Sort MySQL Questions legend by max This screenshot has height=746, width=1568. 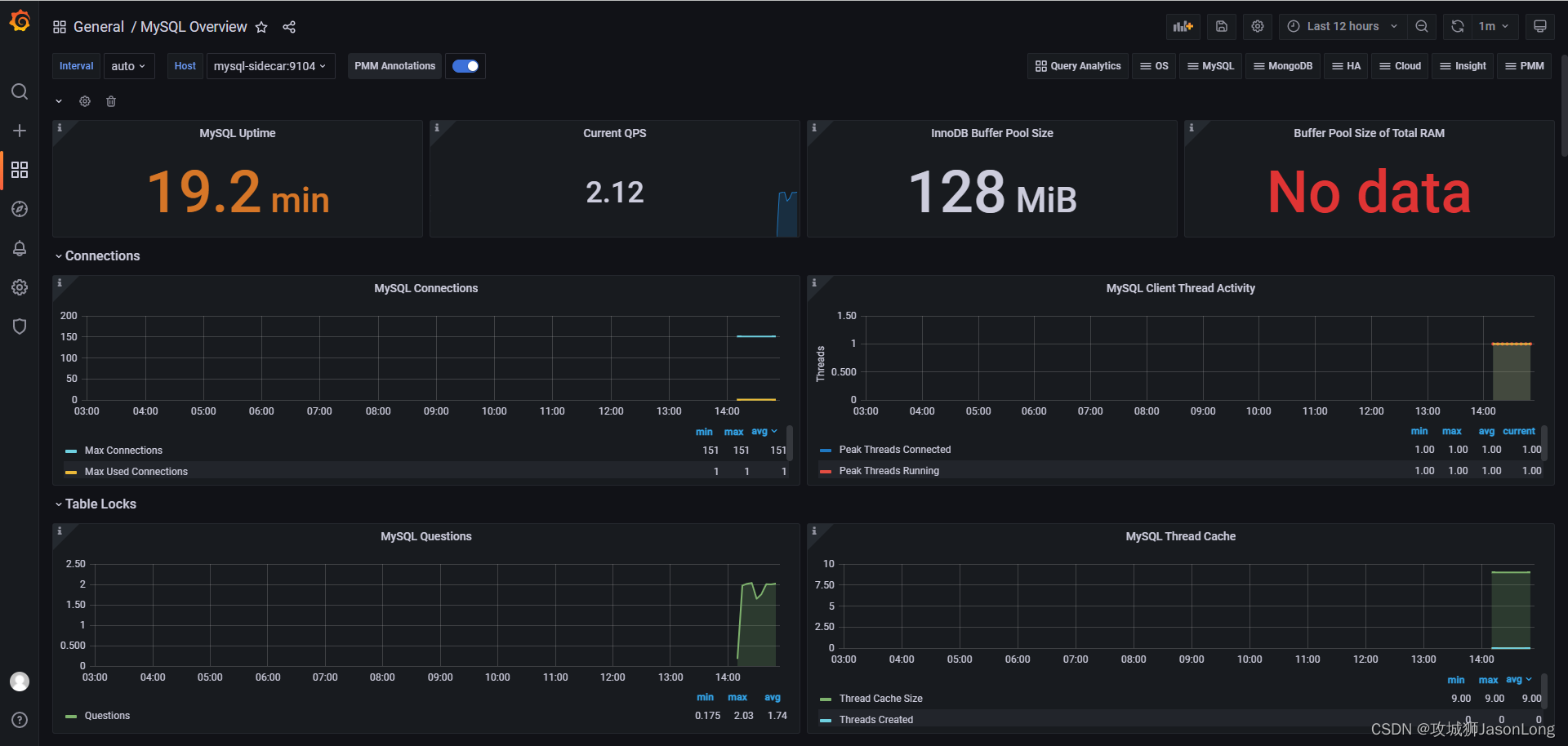tap(737, 697)
